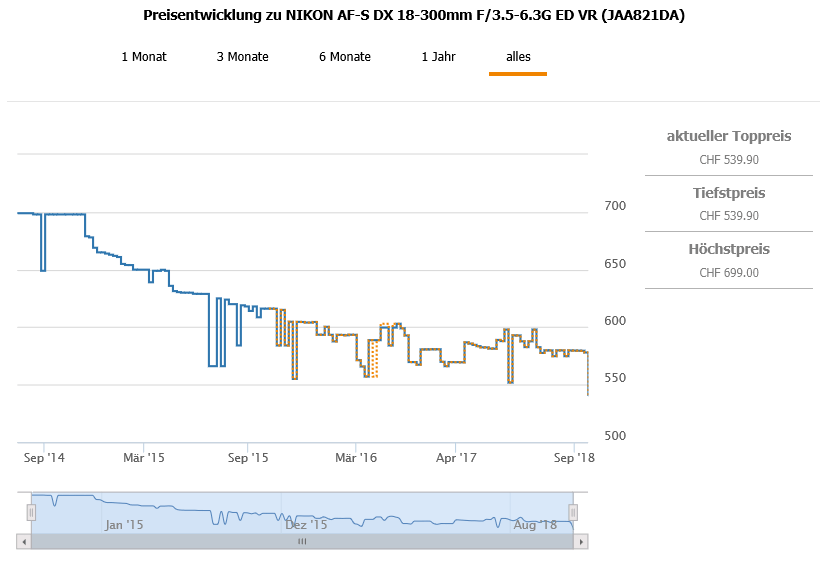
Task: Choose the 1 Jahr time range
Action: pyautogui.click(x=438, y=57)
